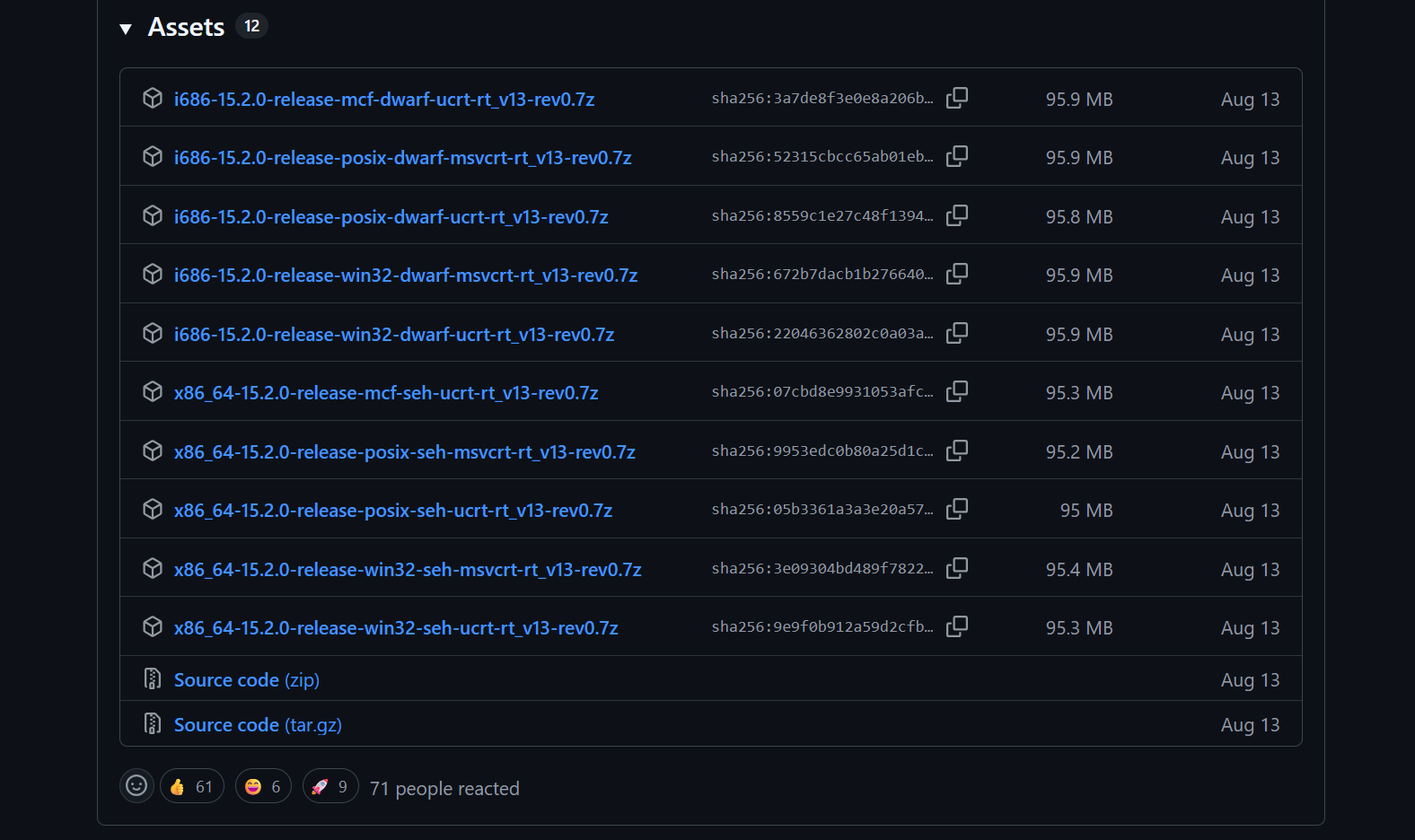Screen dimensions: 1415x840
Task: Copy SHA256 for i686 posix-dwarf-msvcrt asset
Action: pos(957,156)
